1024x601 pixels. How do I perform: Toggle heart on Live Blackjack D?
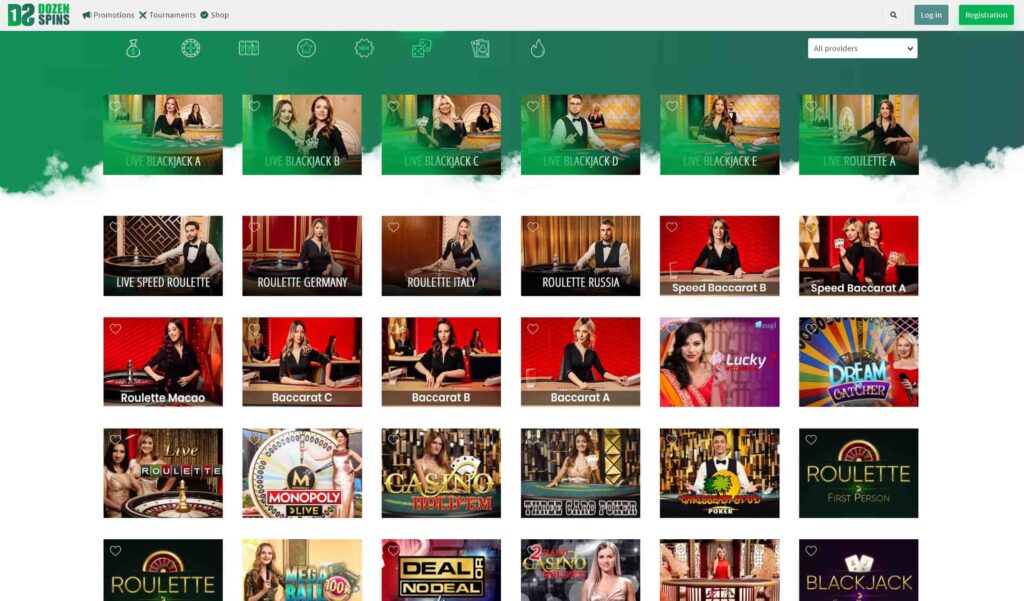[533, 106]
